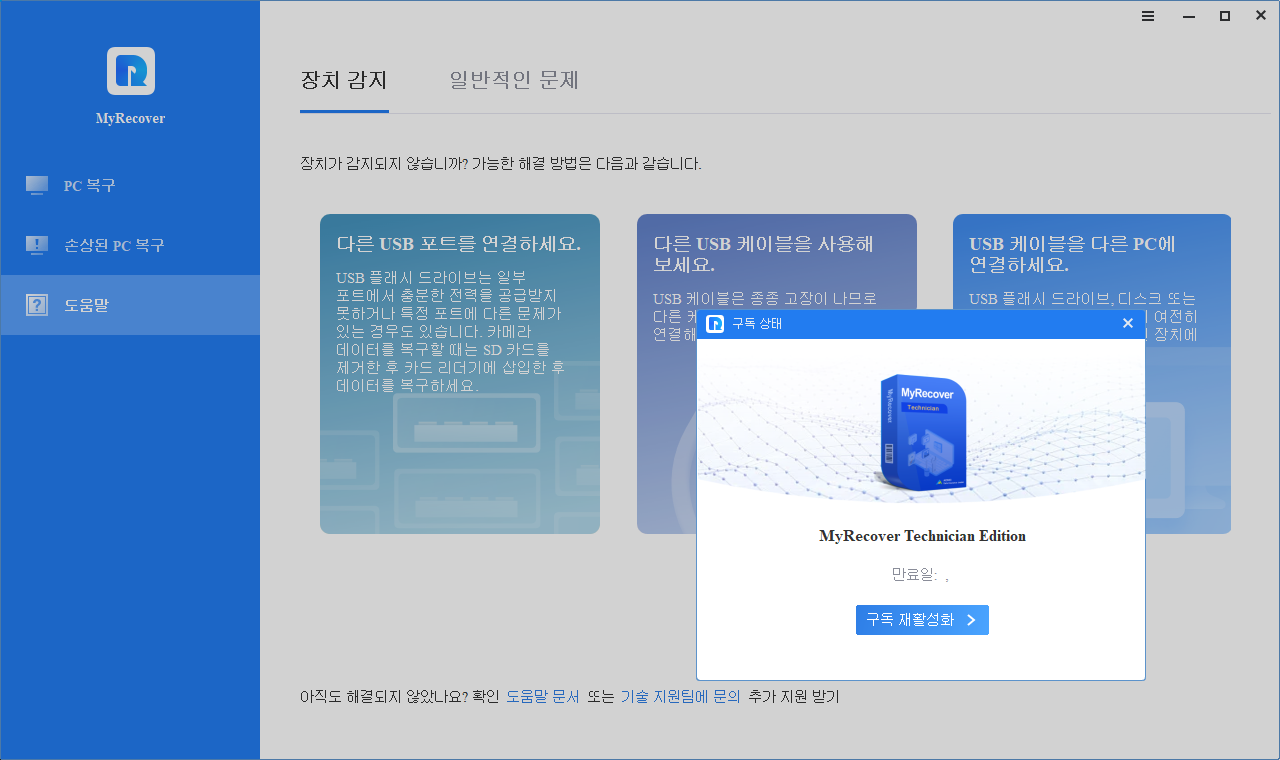Viewport: 1280px width, 760px height.
Task: Open the hamburger menu in title bar
Action: click(1148, 16)
